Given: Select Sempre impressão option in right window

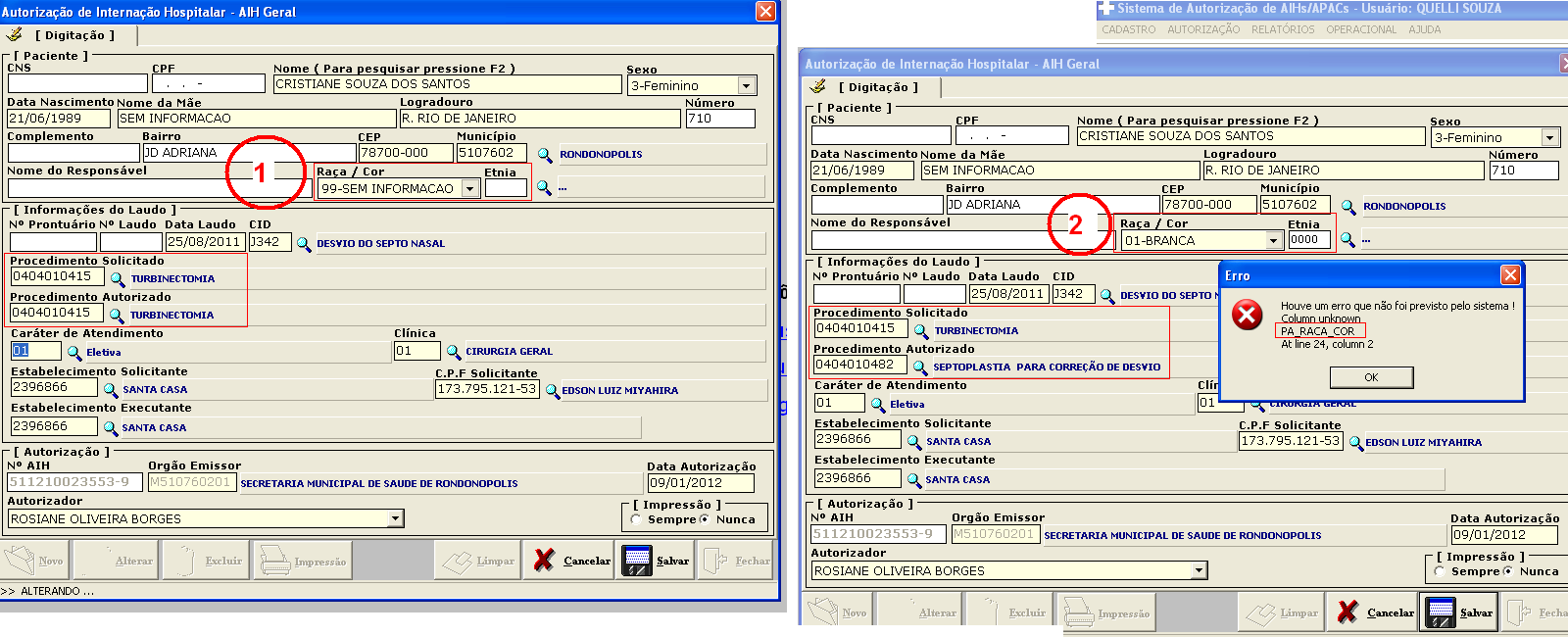Looking at the screenshot, I should (1440, 571).
